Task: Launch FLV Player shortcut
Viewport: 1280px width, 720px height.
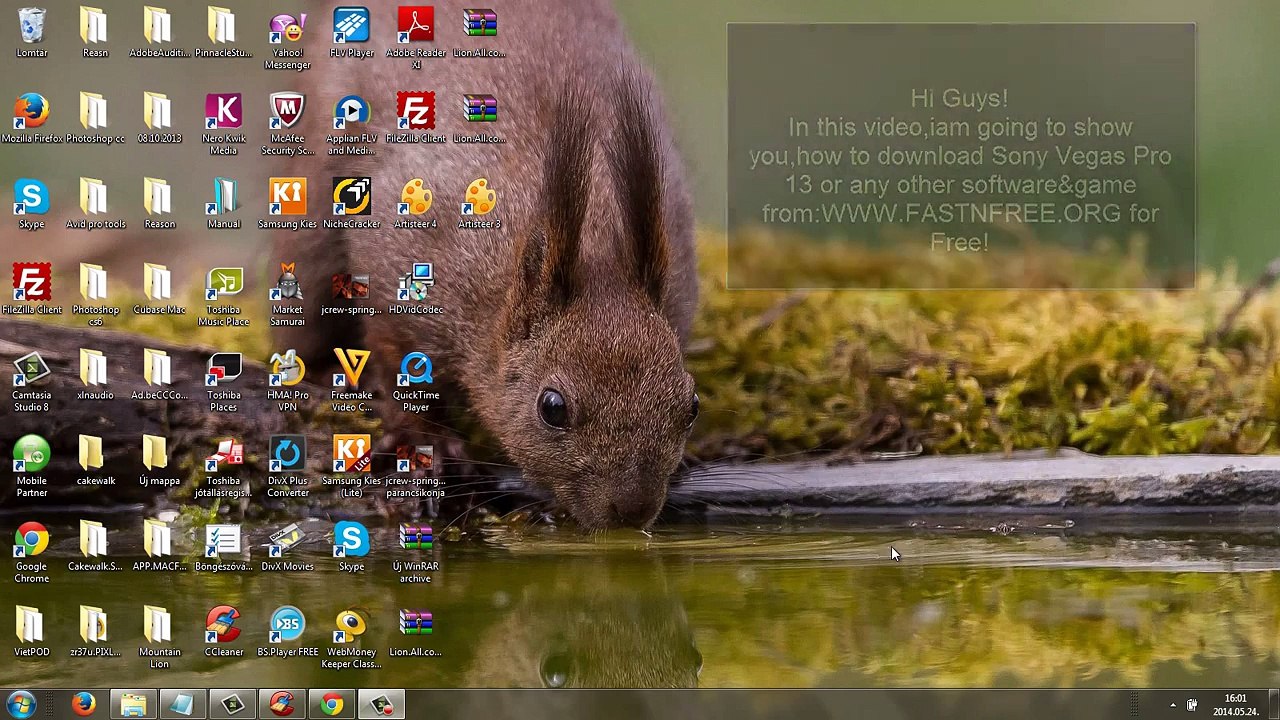Action: 351,33
